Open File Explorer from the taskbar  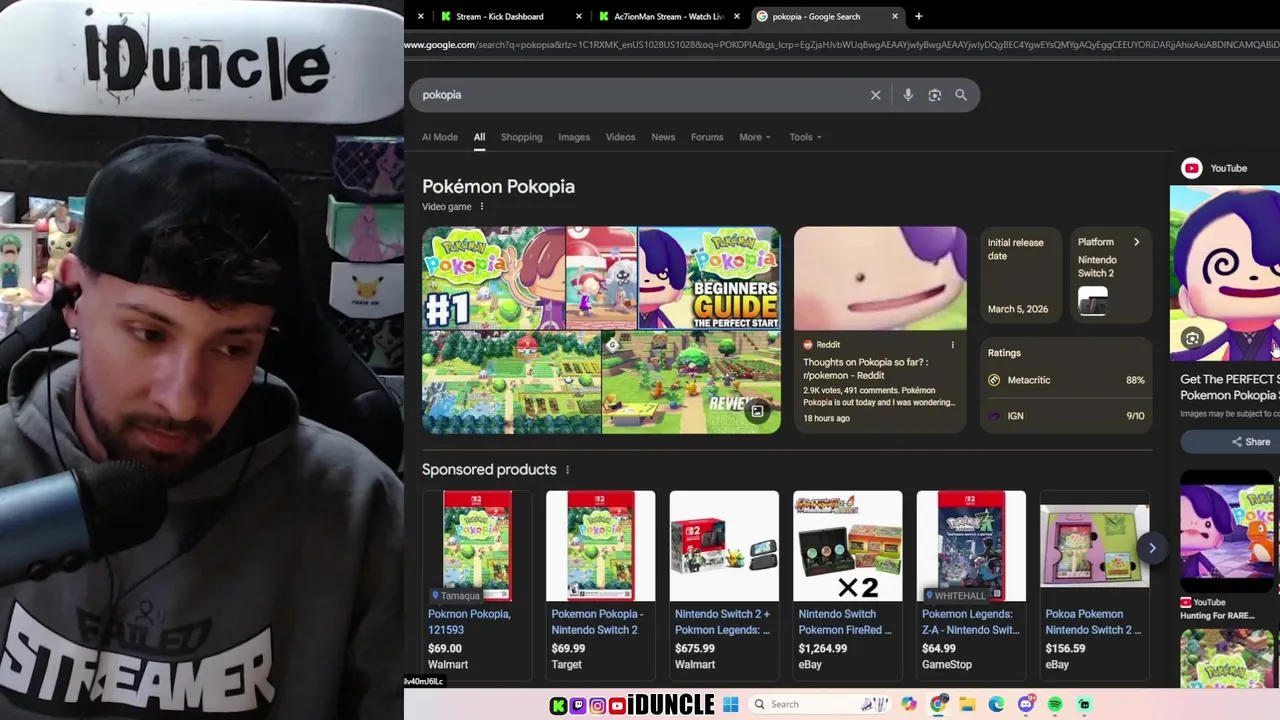point(967,704)
